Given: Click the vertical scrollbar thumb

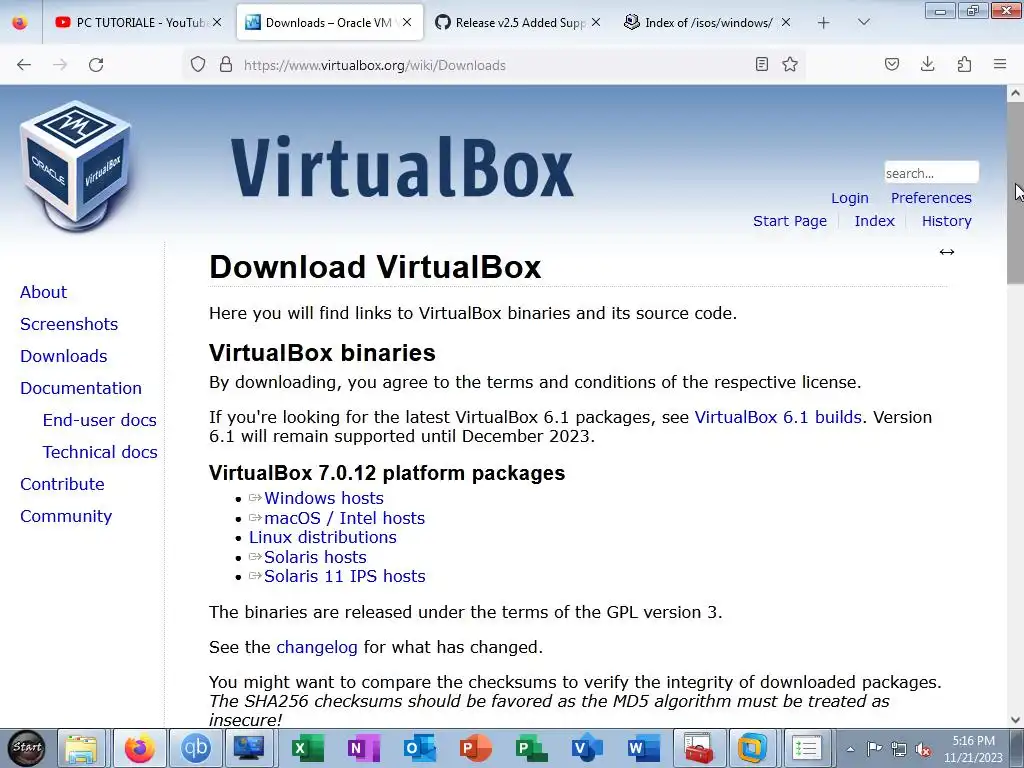Looking at the screenshot, I should click(x=1015, y=193).
